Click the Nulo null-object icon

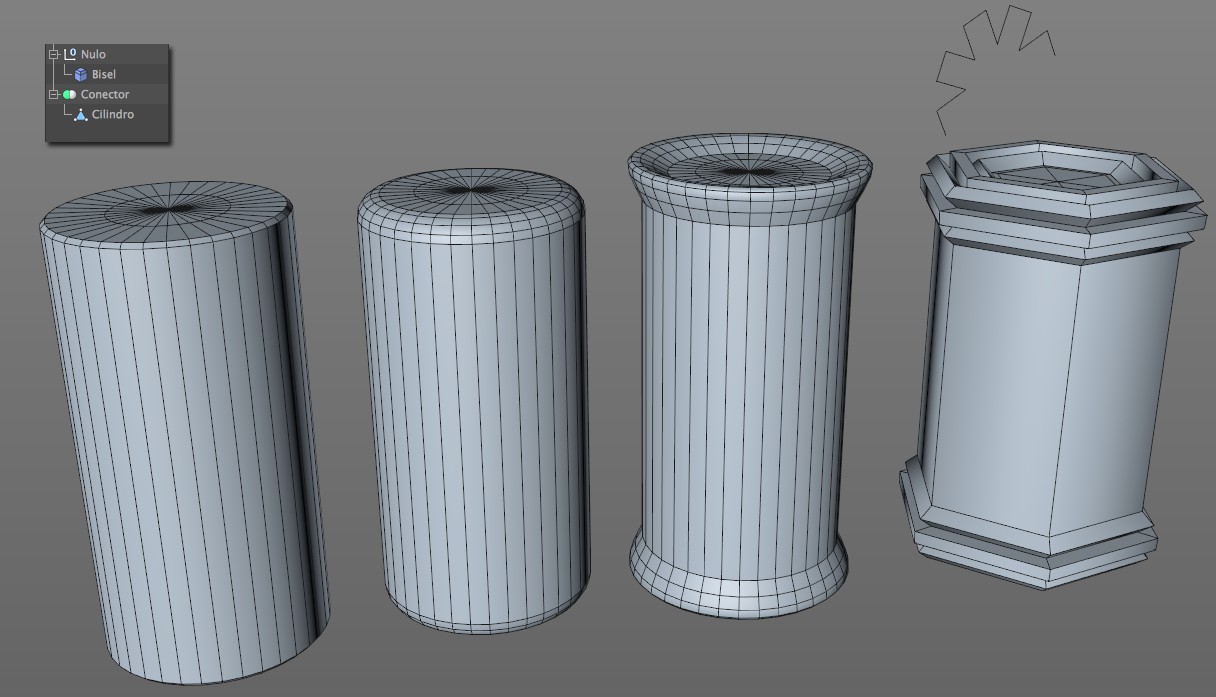click(x=70, y=54)
